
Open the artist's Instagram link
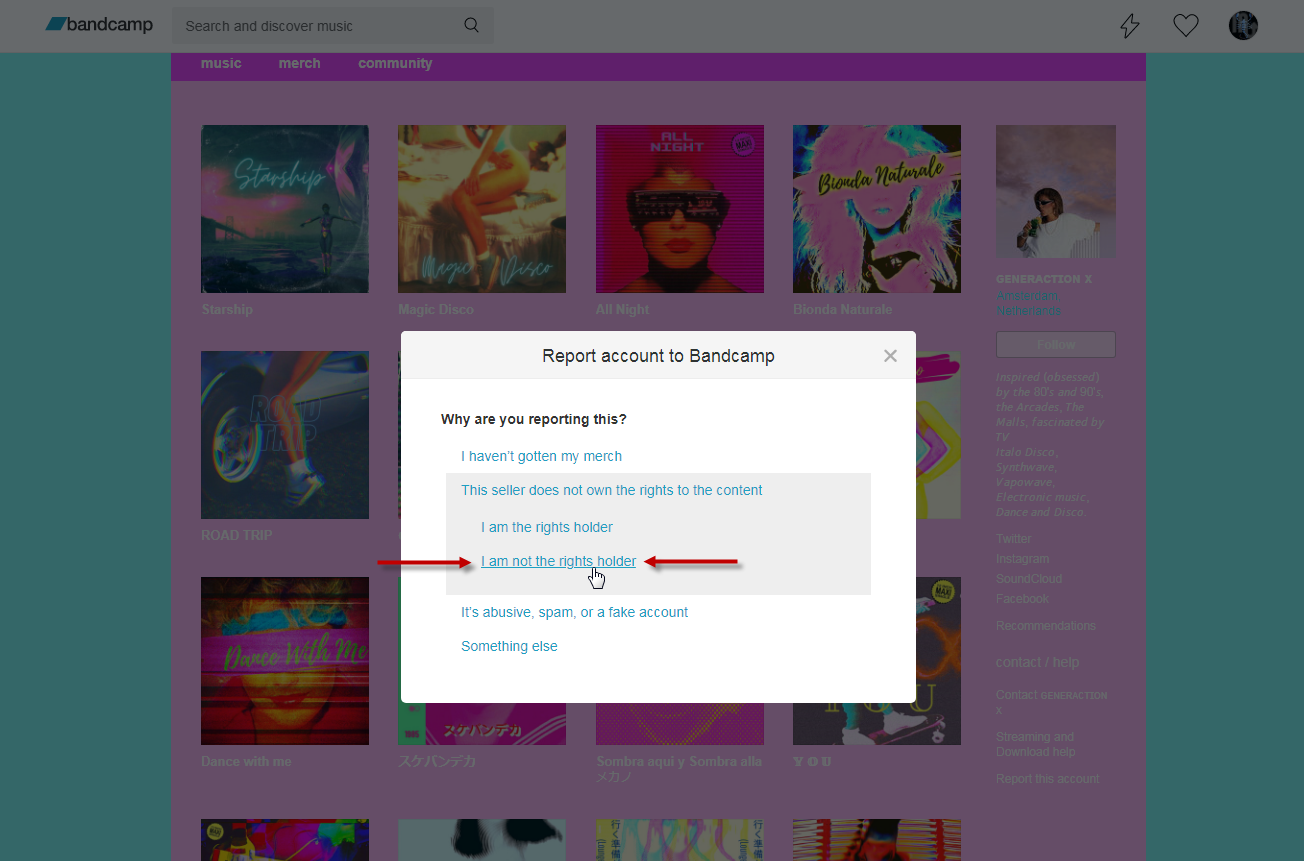coord(1023,559)
